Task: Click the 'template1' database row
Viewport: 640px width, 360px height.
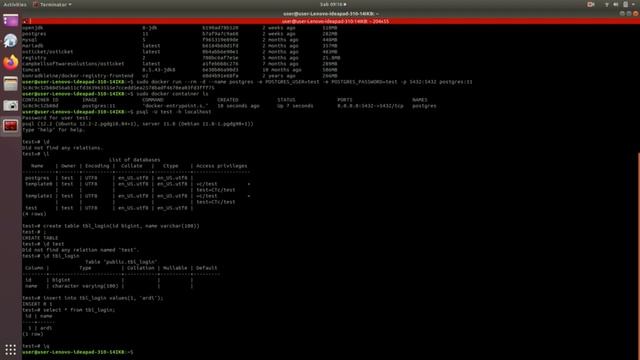Action: [x=137, y=196]
